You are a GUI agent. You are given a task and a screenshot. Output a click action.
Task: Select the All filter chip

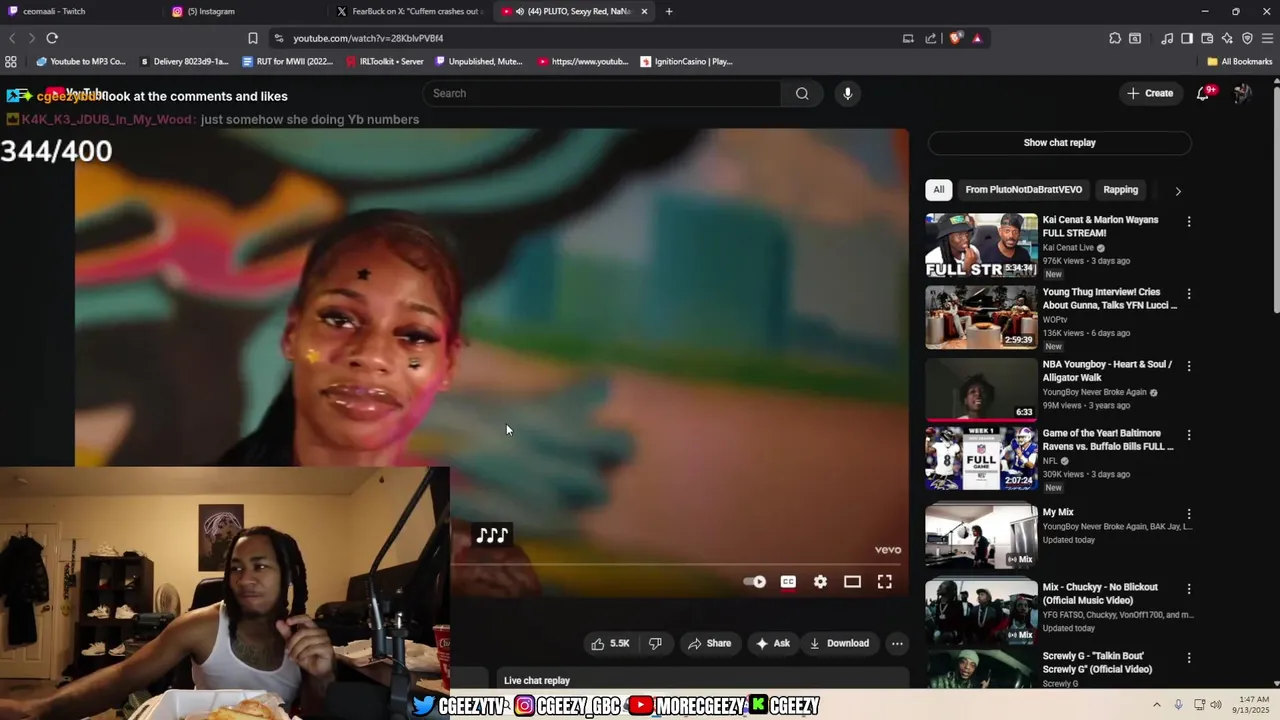coord(938,190)
